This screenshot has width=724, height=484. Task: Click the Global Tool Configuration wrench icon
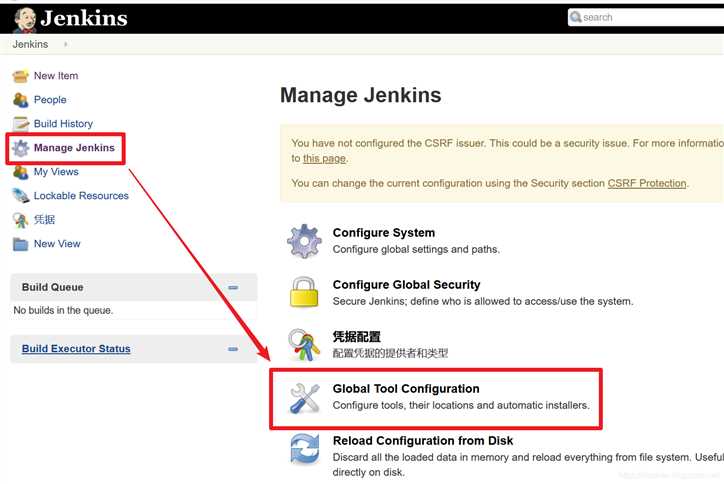pos(304,398)
